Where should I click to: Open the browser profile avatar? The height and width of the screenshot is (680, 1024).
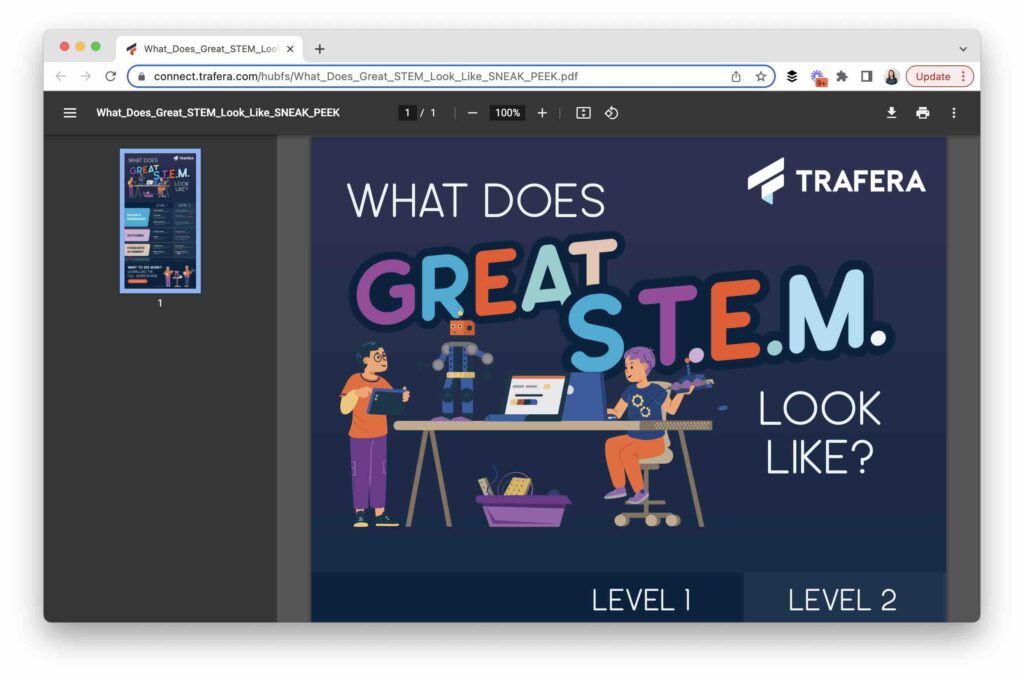point(891,76)
